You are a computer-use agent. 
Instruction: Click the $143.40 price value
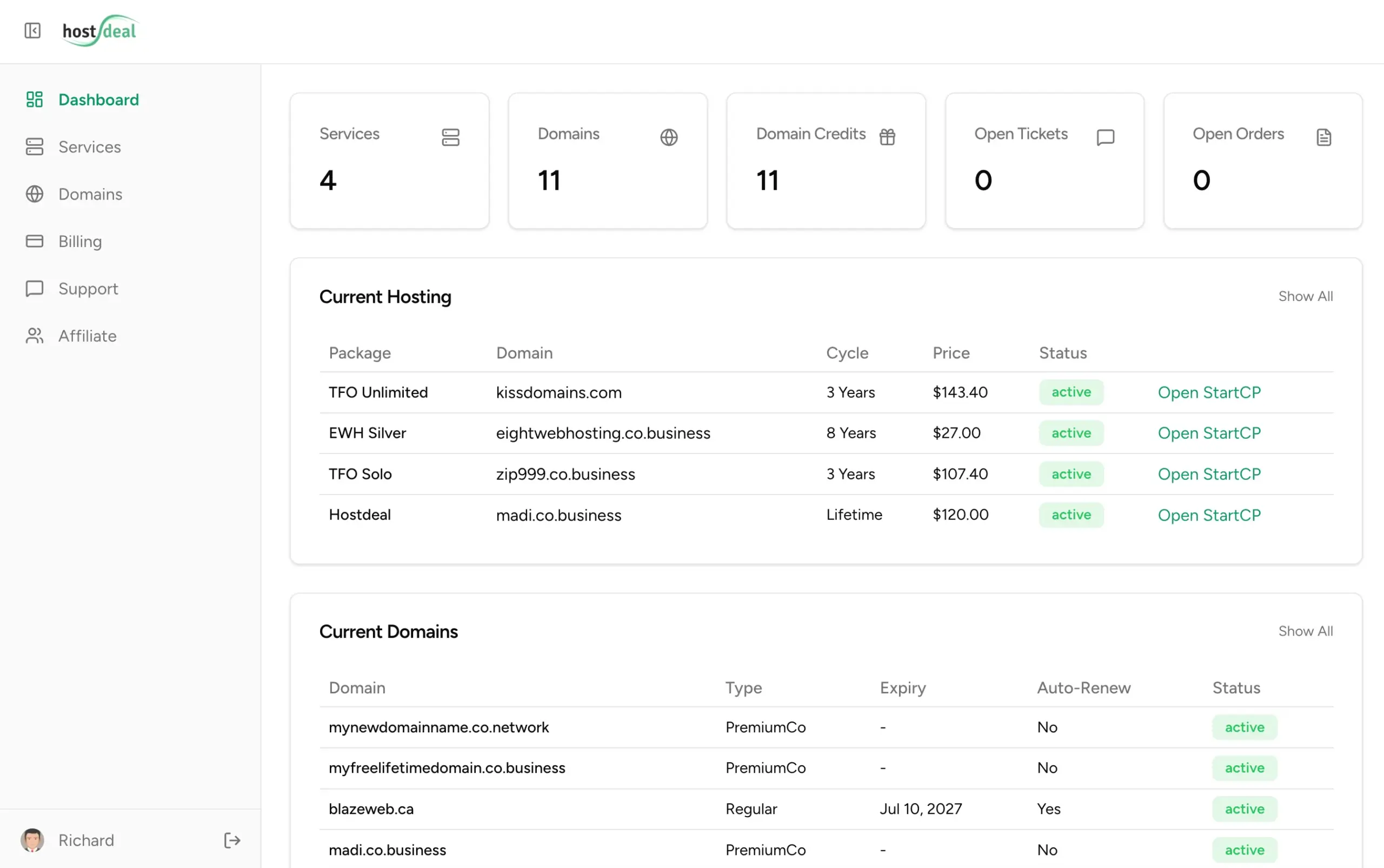tap(960, 392)
